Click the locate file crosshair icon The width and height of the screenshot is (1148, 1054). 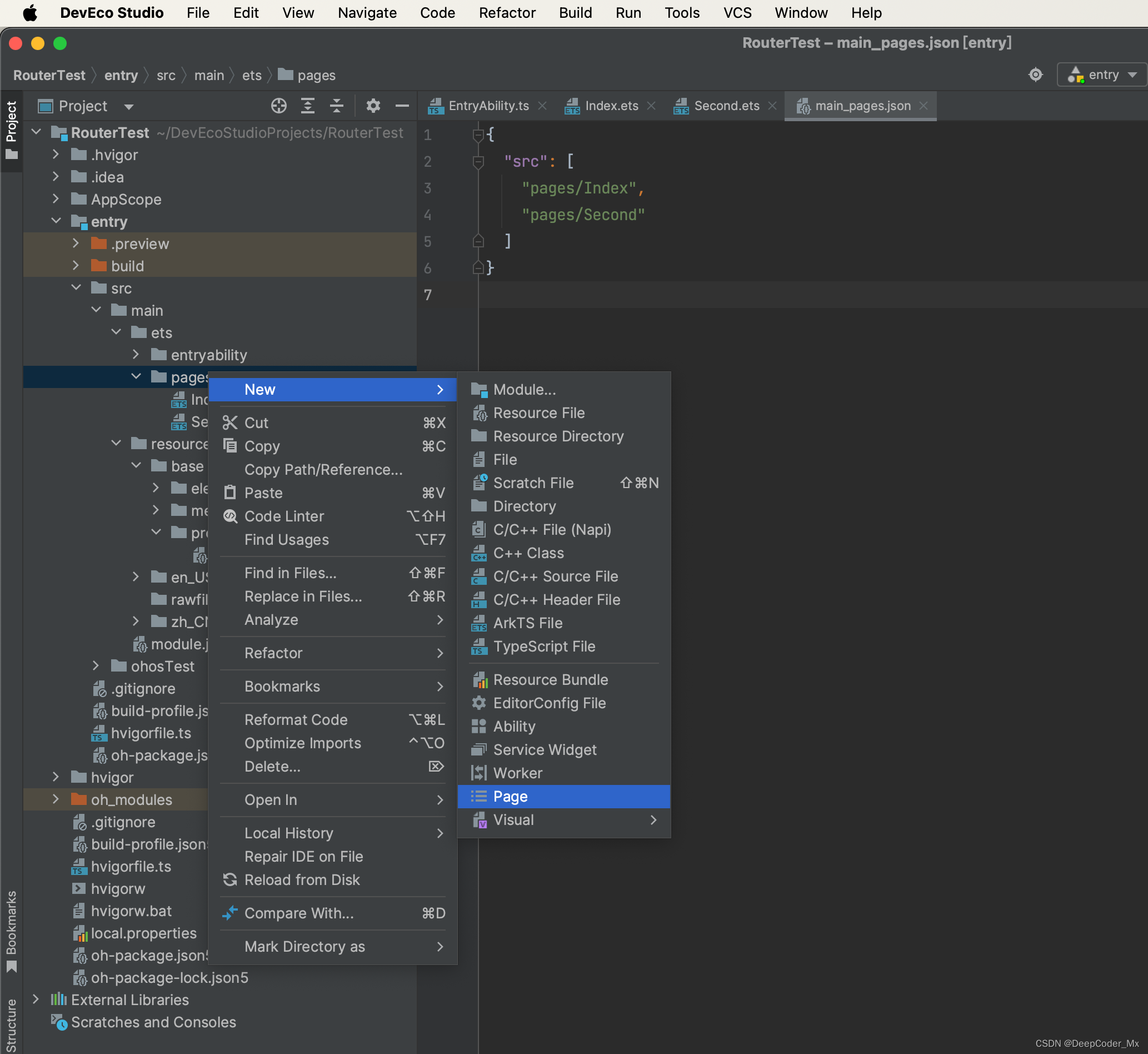pos(279,106)
